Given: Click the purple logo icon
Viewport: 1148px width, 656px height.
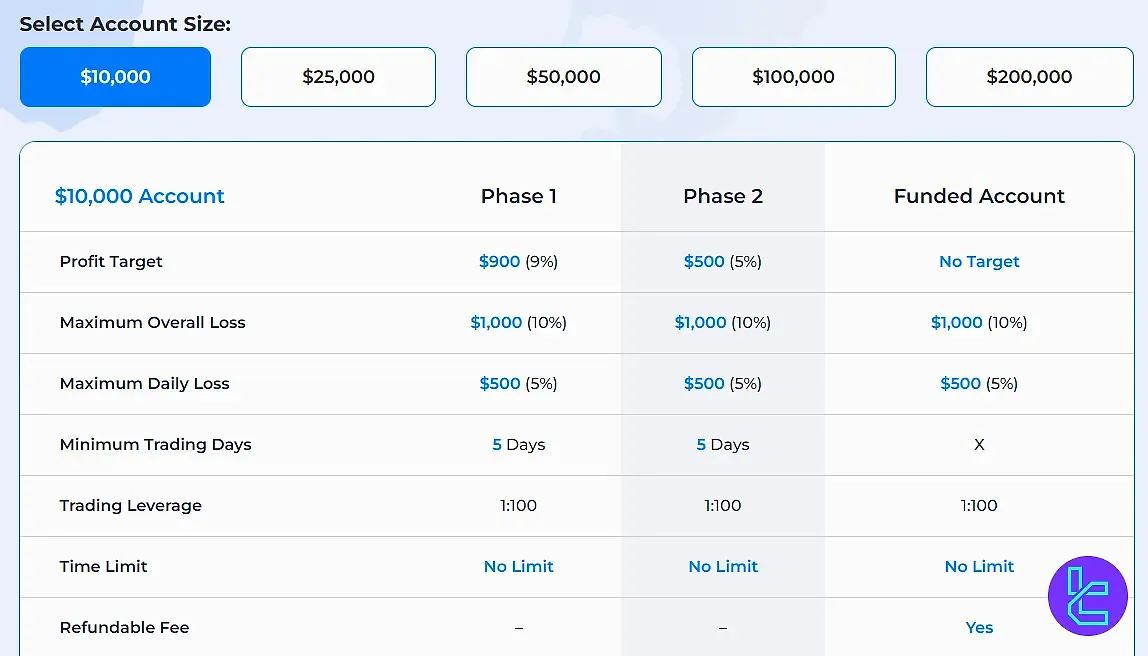Looking at the screenshot, I should tap(1087, 596).
